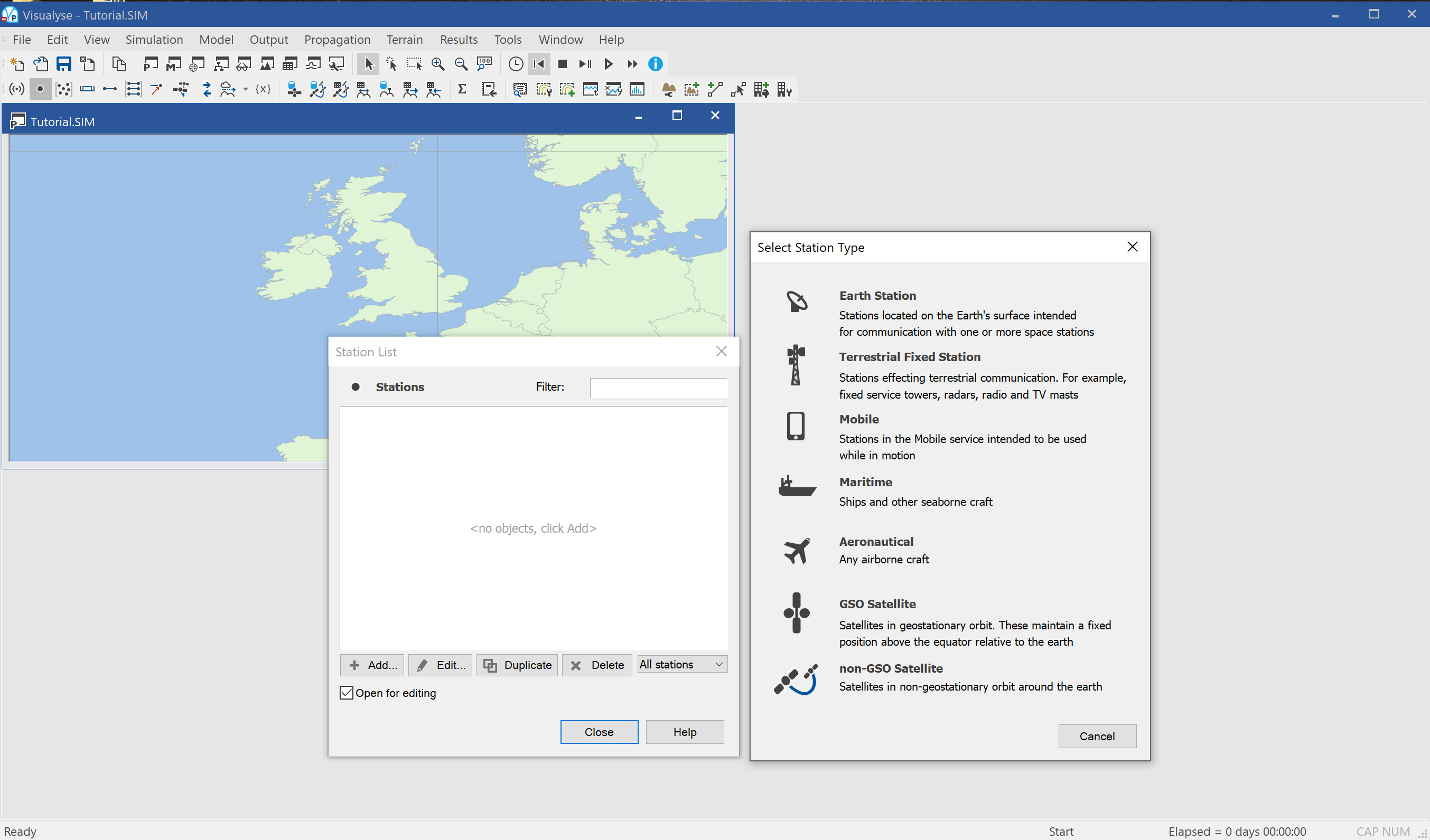Open the links list icon
Screen dimensions: 1430x840
(109, 89)
